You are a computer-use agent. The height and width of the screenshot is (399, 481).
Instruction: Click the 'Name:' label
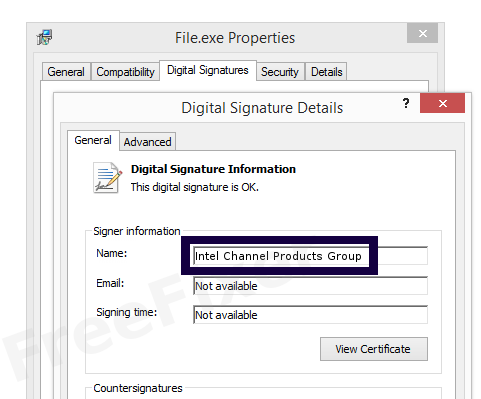(112, 253)
